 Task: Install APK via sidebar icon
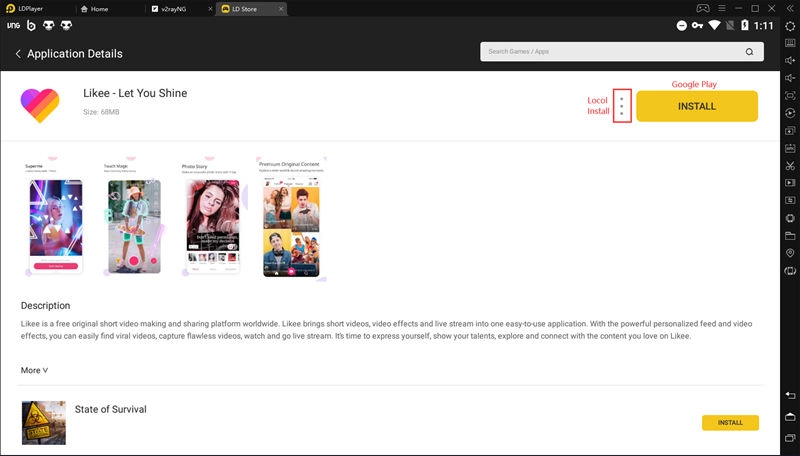[x=790, y=148]
